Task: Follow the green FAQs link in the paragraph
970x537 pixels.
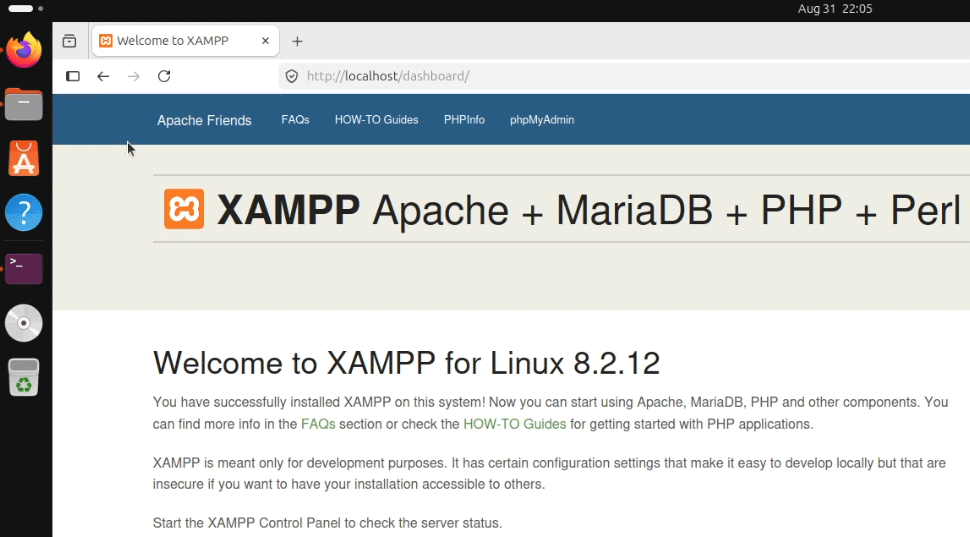Action: click(x=318, y=424)
